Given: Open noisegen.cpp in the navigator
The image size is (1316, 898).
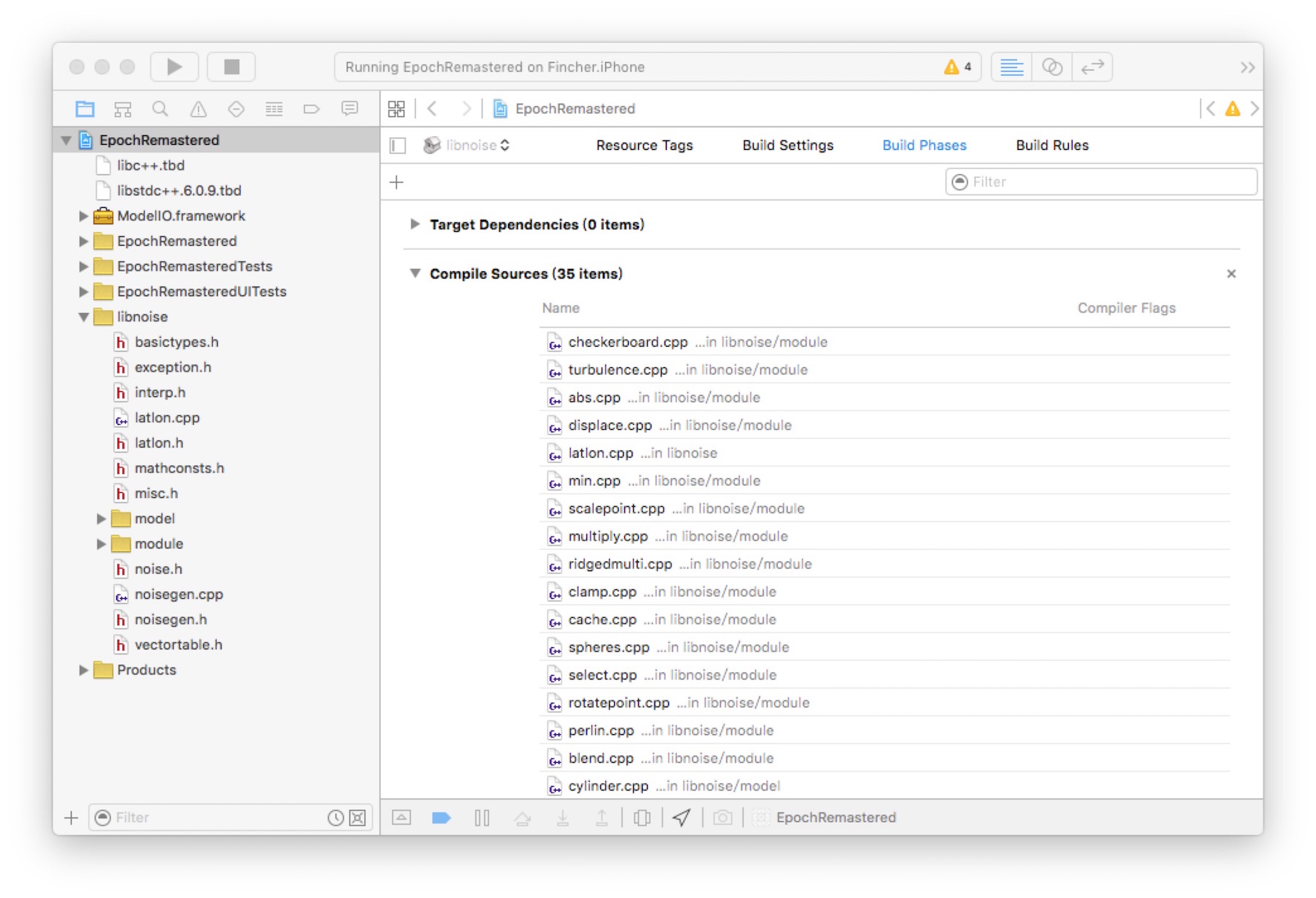Looking at the screenshot, I should (x=216, y=595).
